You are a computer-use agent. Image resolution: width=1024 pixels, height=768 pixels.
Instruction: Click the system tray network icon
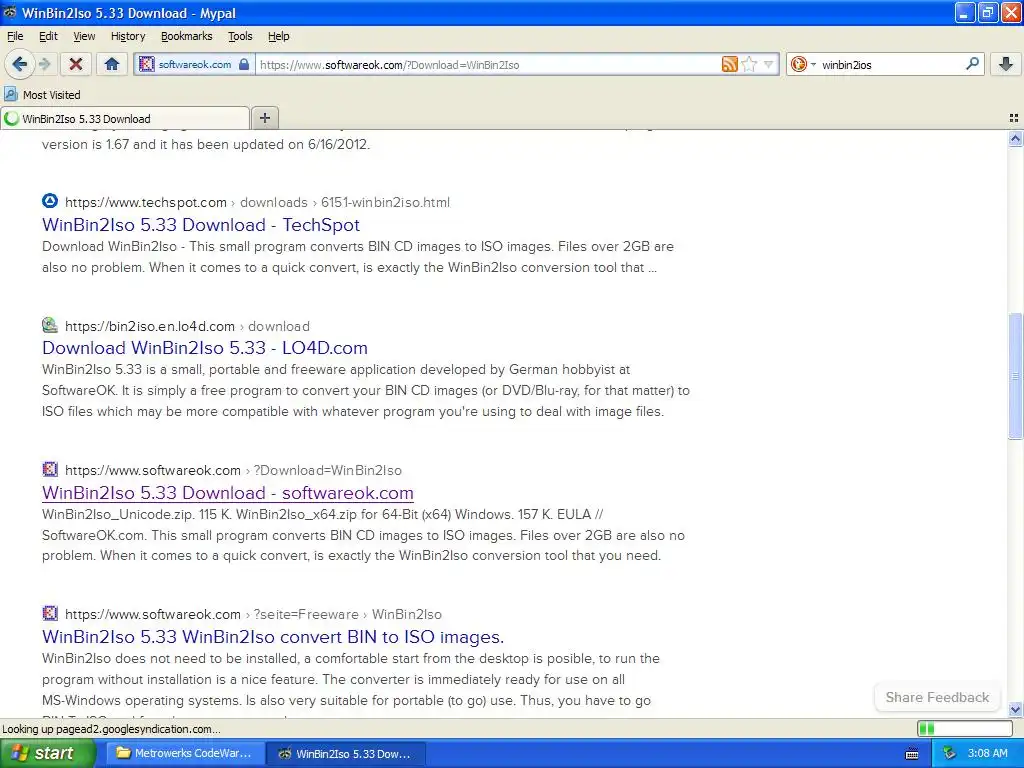point(950,753)
